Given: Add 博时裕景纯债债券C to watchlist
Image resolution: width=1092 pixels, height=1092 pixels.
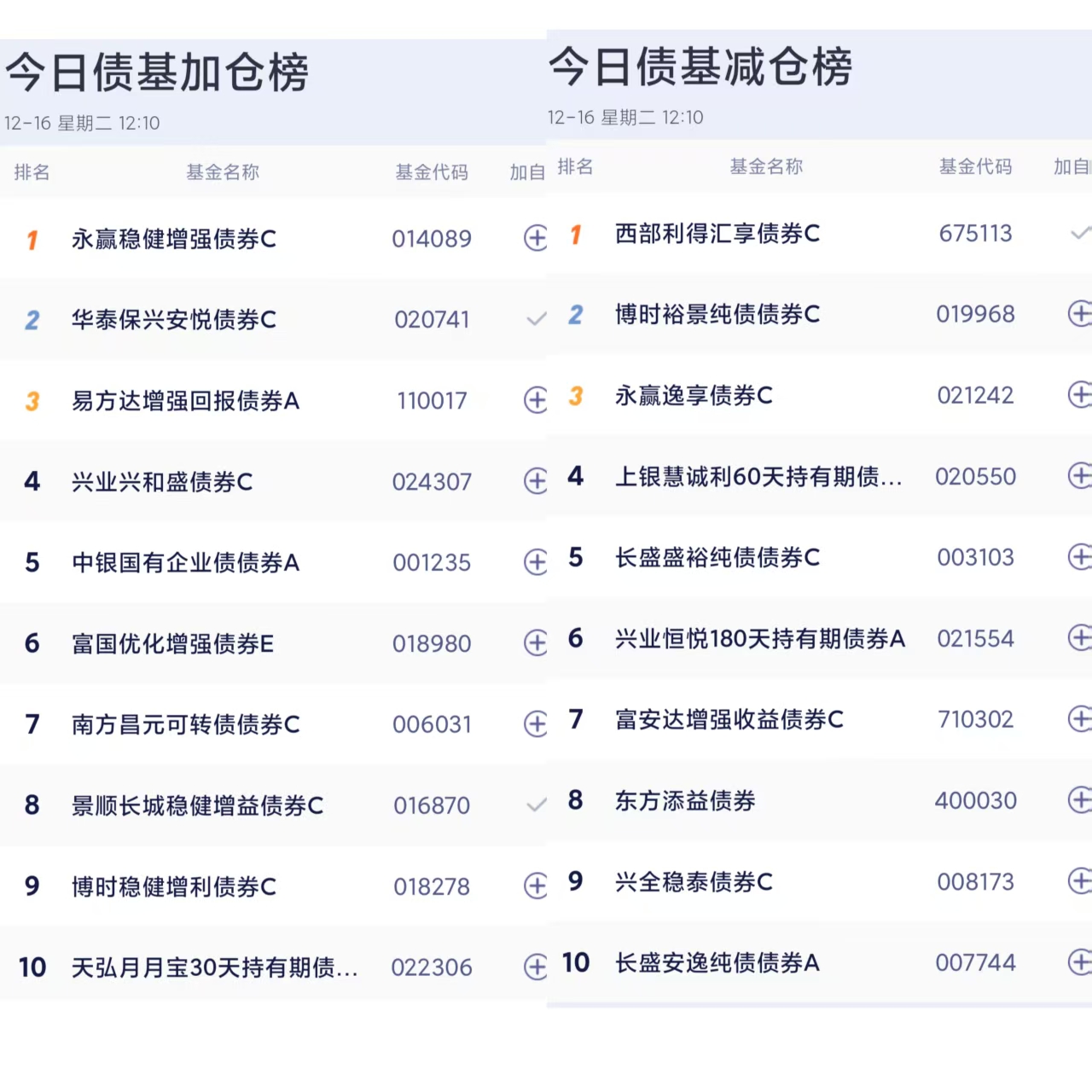Looking at the screenshot, I should (x=1079, y=314).
